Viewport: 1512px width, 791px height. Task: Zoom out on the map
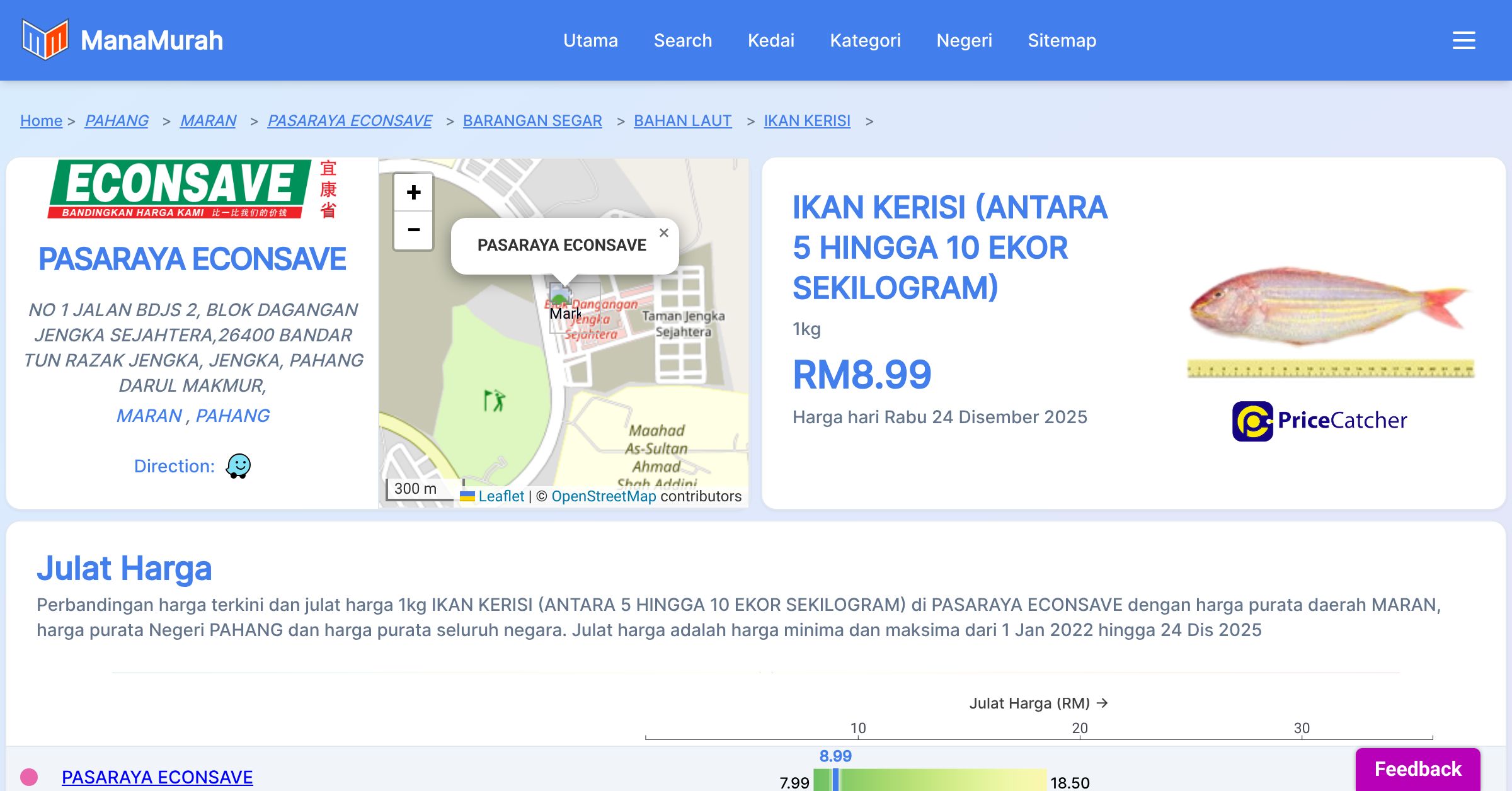click(x=413, y=230)
